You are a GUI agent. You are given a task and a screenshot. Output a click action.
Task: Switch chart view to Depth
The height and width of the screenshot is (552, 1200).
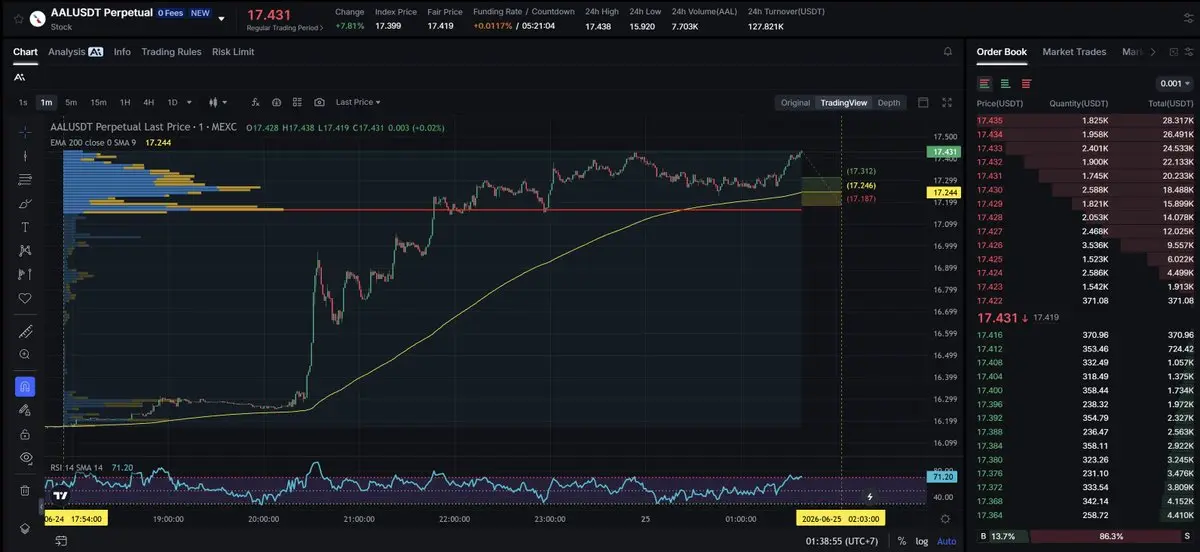889,102
